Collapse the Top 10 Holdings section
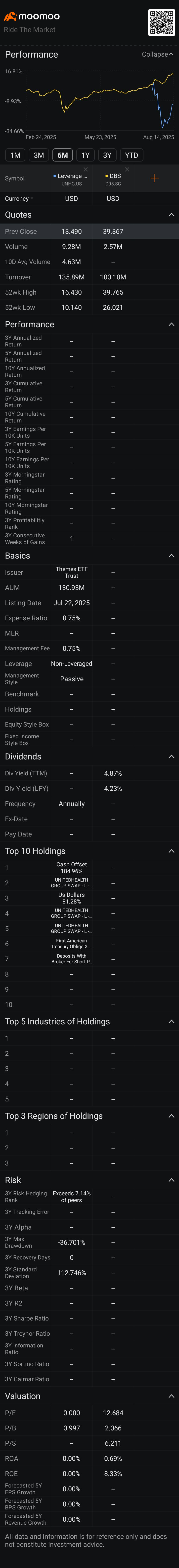The width and height of the screenshot is (179, 1568). point(171,851)
